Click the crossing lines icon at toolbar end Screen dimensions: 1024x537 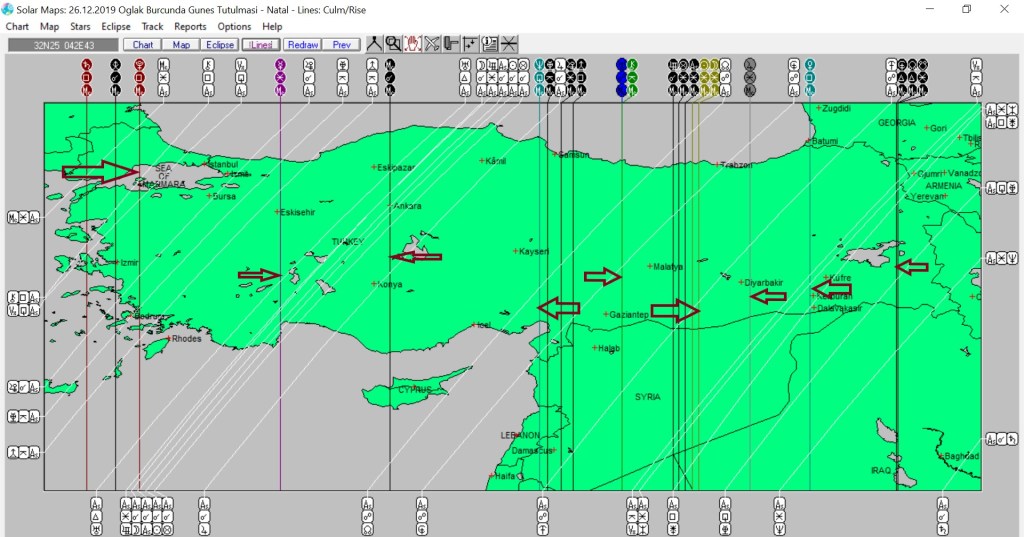[509, 44]
